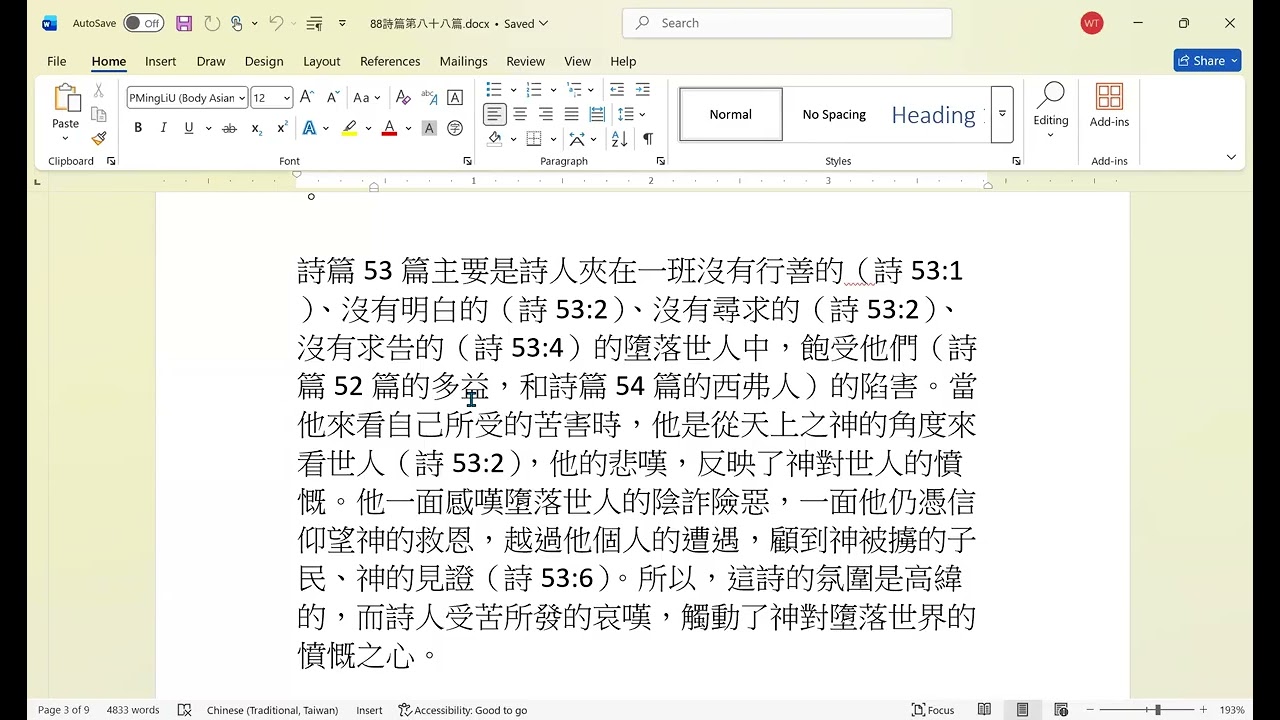Apply red font color
The image size is (1280, 720).
[x=389, y=128]
